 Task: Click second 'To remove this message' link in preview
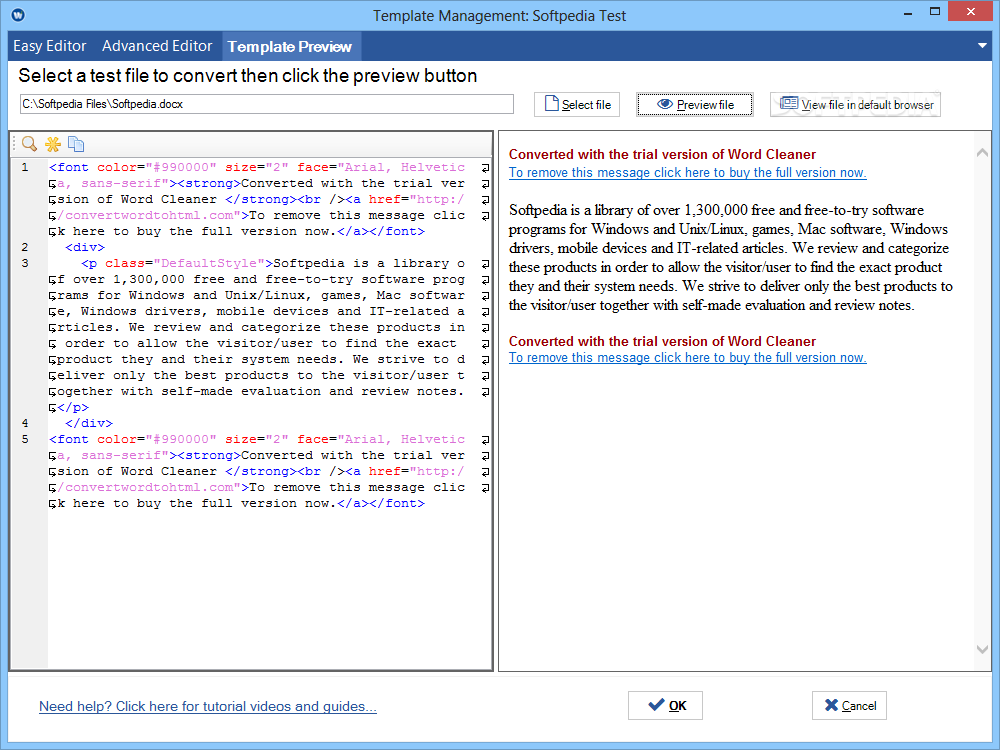[x=688, y=358]
